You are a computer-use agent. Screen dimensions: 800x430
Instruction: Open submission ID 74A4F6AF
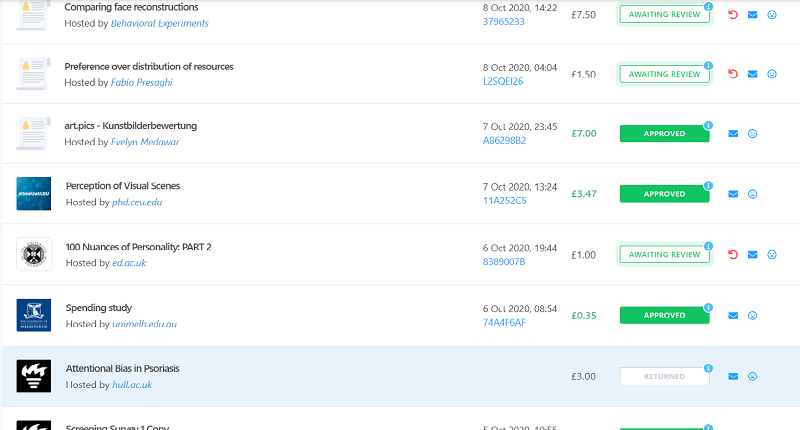tap(504, 322)
